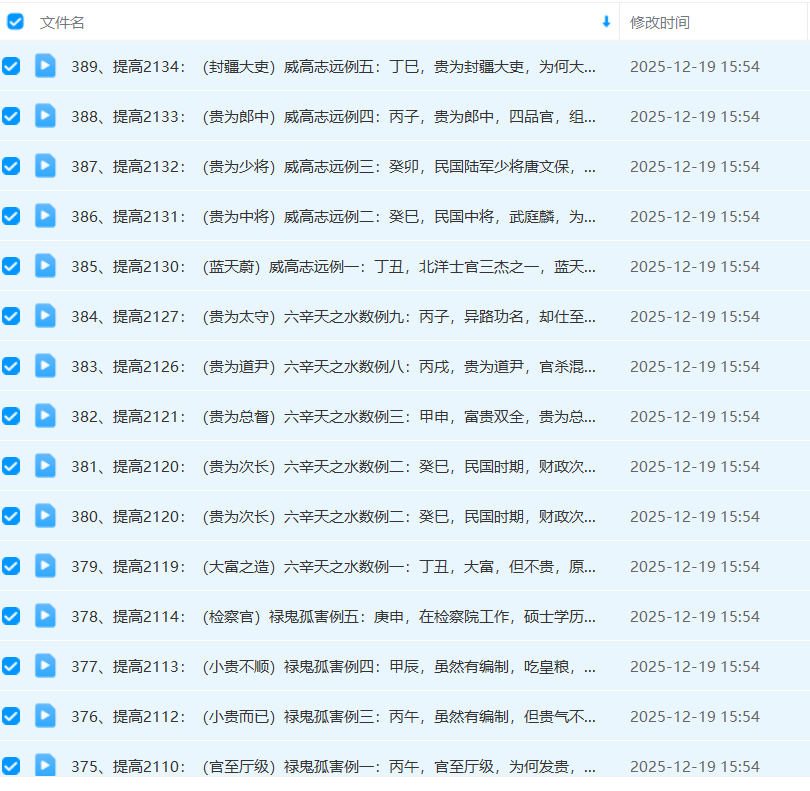Click the video file icon of 386 贵为中将

45,216
